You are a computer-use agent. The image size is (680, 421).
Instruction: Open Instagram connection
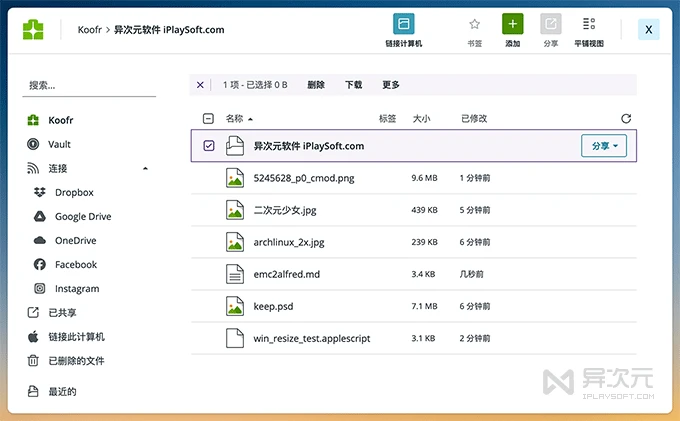[77, 288]
